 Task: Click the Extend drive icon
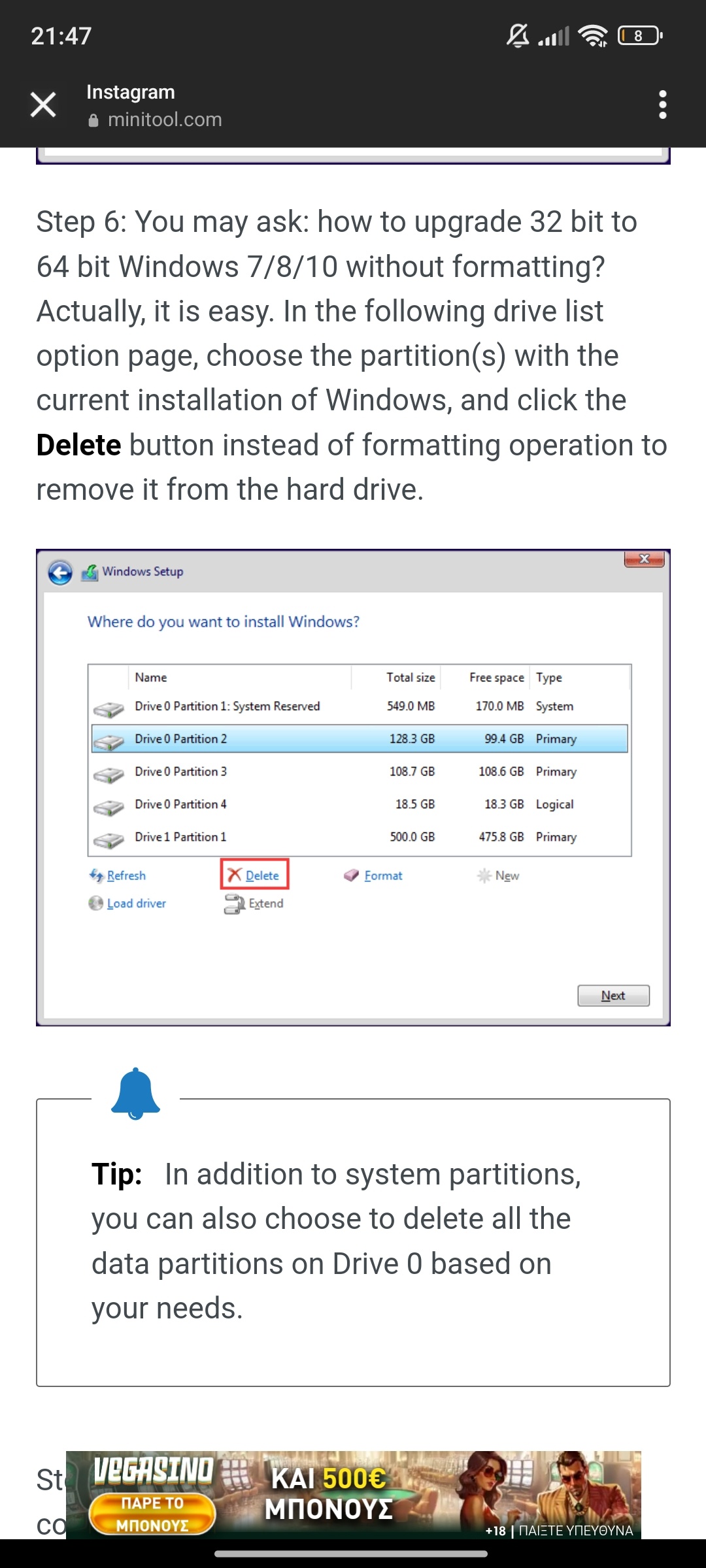point(234,904)
